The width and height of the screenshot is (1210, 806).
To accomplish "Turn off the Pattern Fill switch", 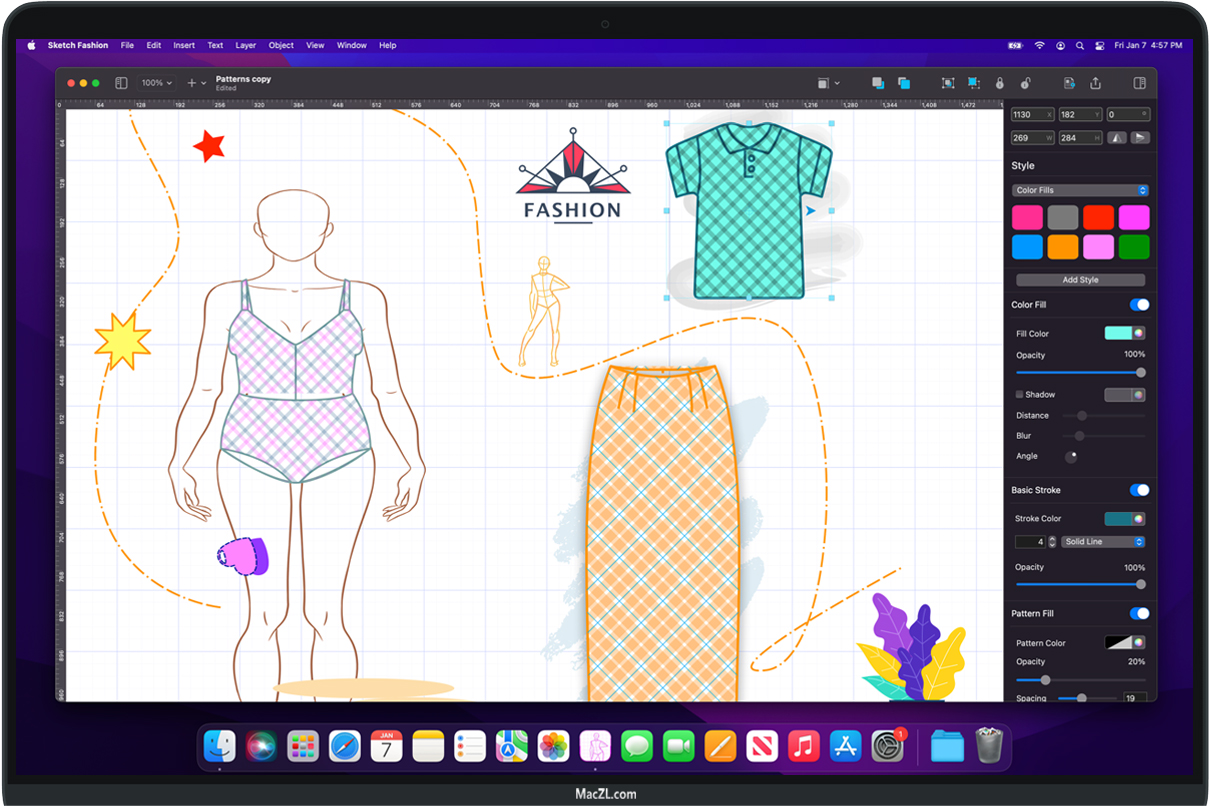I will pyautogui.click(x=1139, y=613).
